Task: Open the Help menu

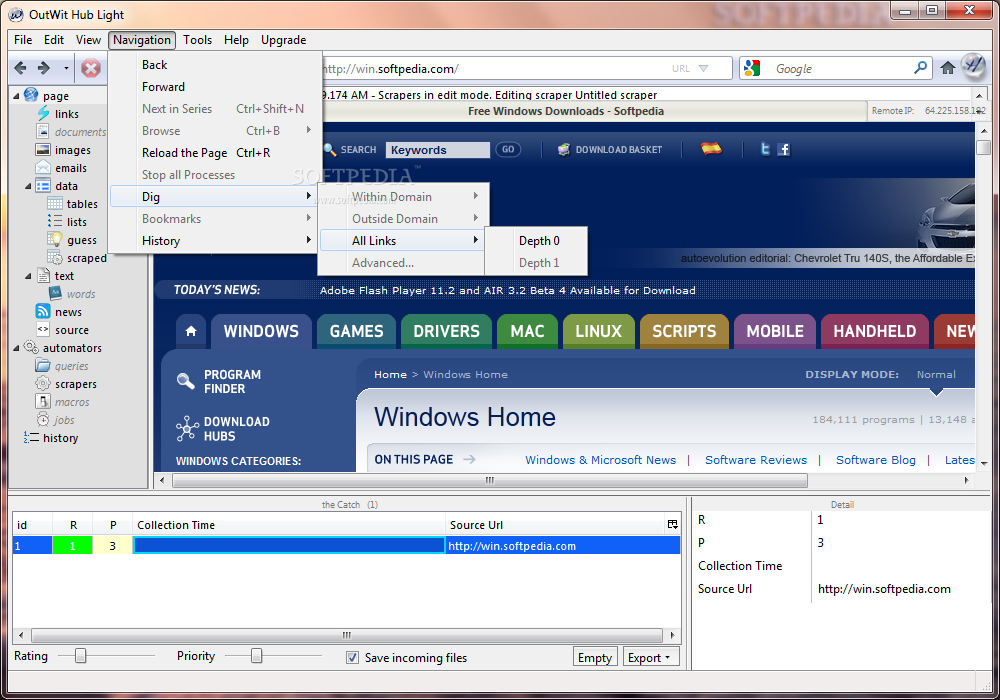Action: (x=236, y=40)
